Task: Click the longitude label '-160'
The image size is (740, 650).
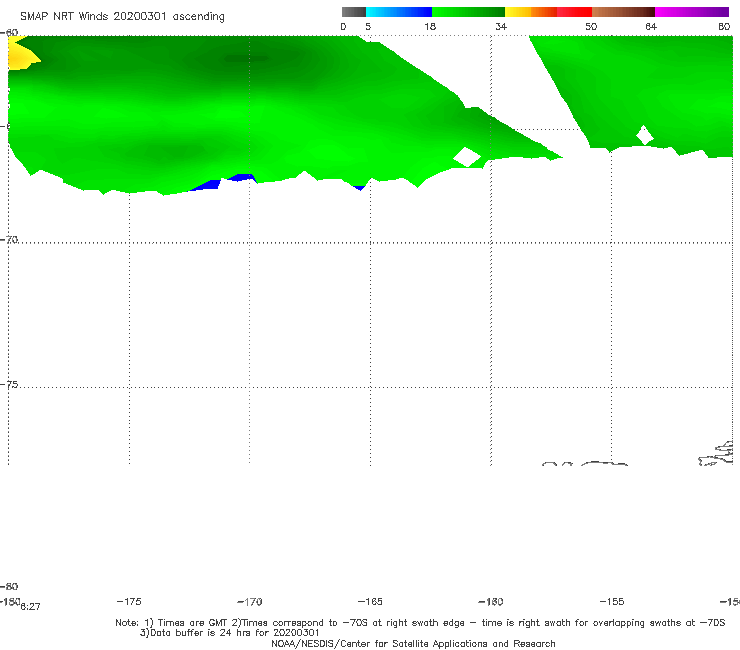Action: 491,602
